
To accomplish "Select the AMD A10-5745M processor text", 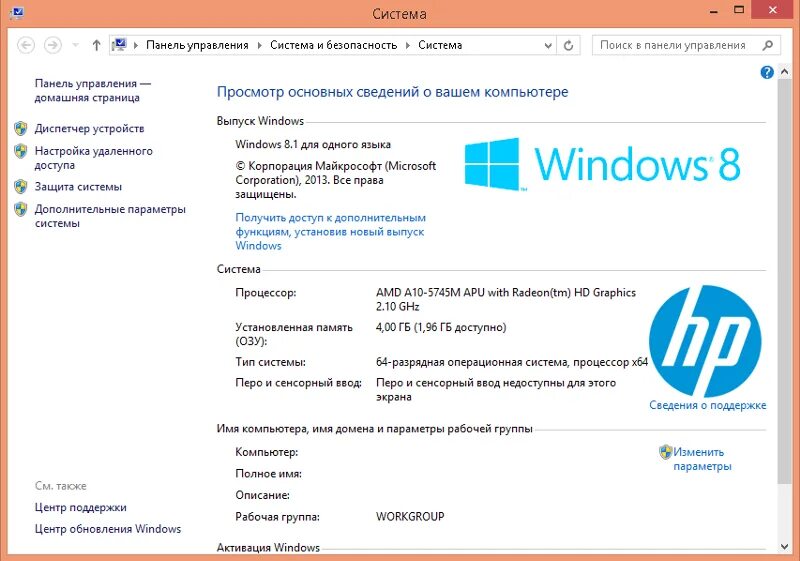I will [x=506, y=299].
